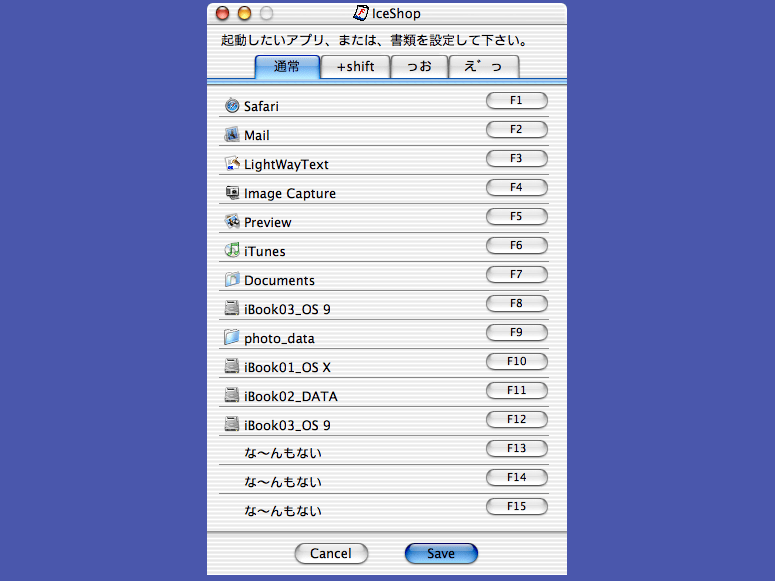The image size is (775, 581).
Task: Switch to the +shift tab
Action: click(x=355, y=67)
